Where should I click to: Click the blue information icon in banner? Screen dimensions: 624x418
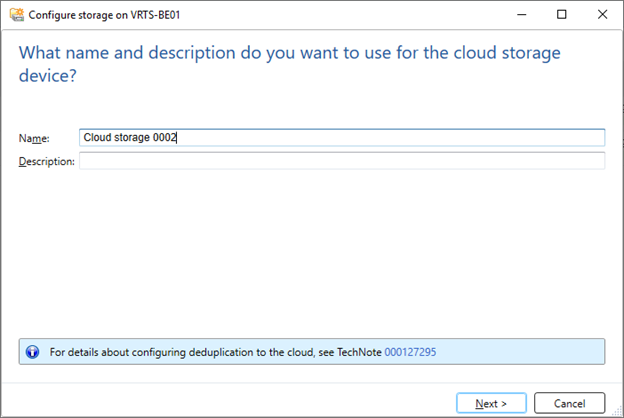click(x=32, y=352)
